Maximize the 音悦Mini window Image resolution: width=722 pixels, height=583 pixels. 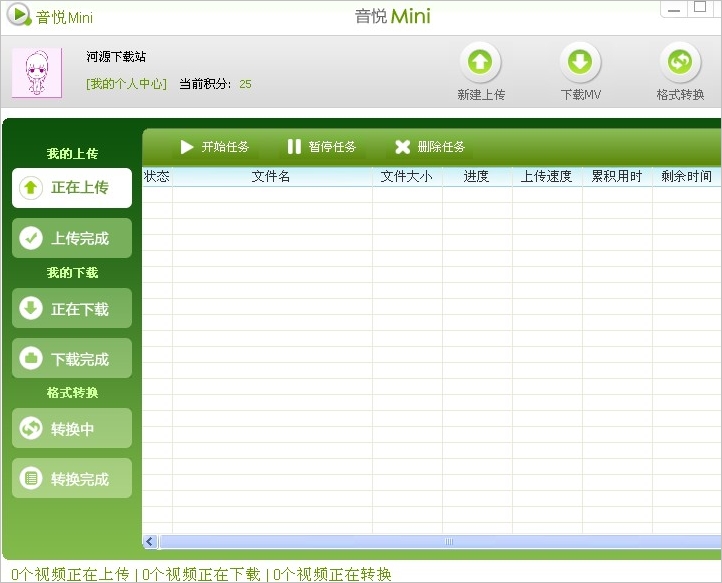click(700, 8)
